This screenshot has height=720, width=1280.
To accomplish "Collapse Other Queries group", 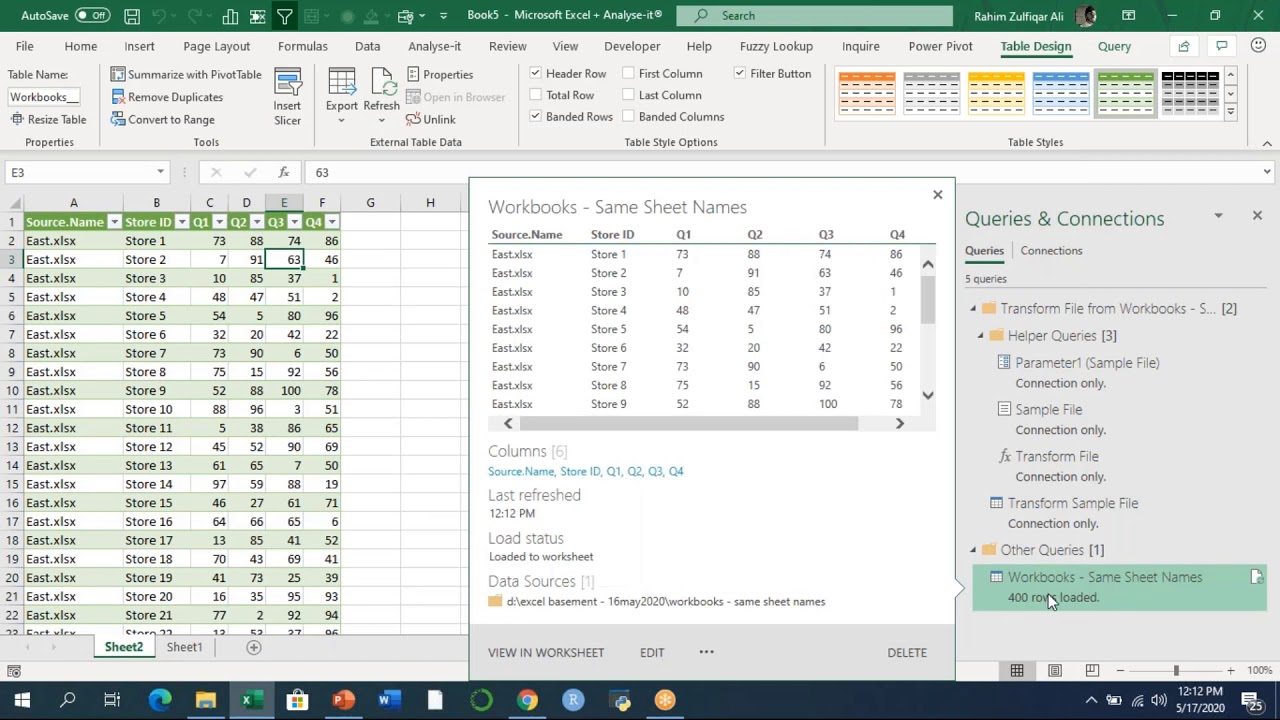I will coord(973,550).
